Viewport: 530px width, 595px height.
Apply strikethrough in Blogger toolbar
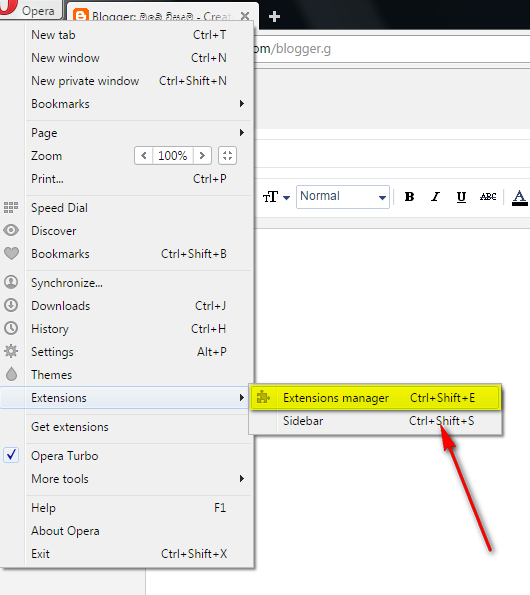click(488, 197)
